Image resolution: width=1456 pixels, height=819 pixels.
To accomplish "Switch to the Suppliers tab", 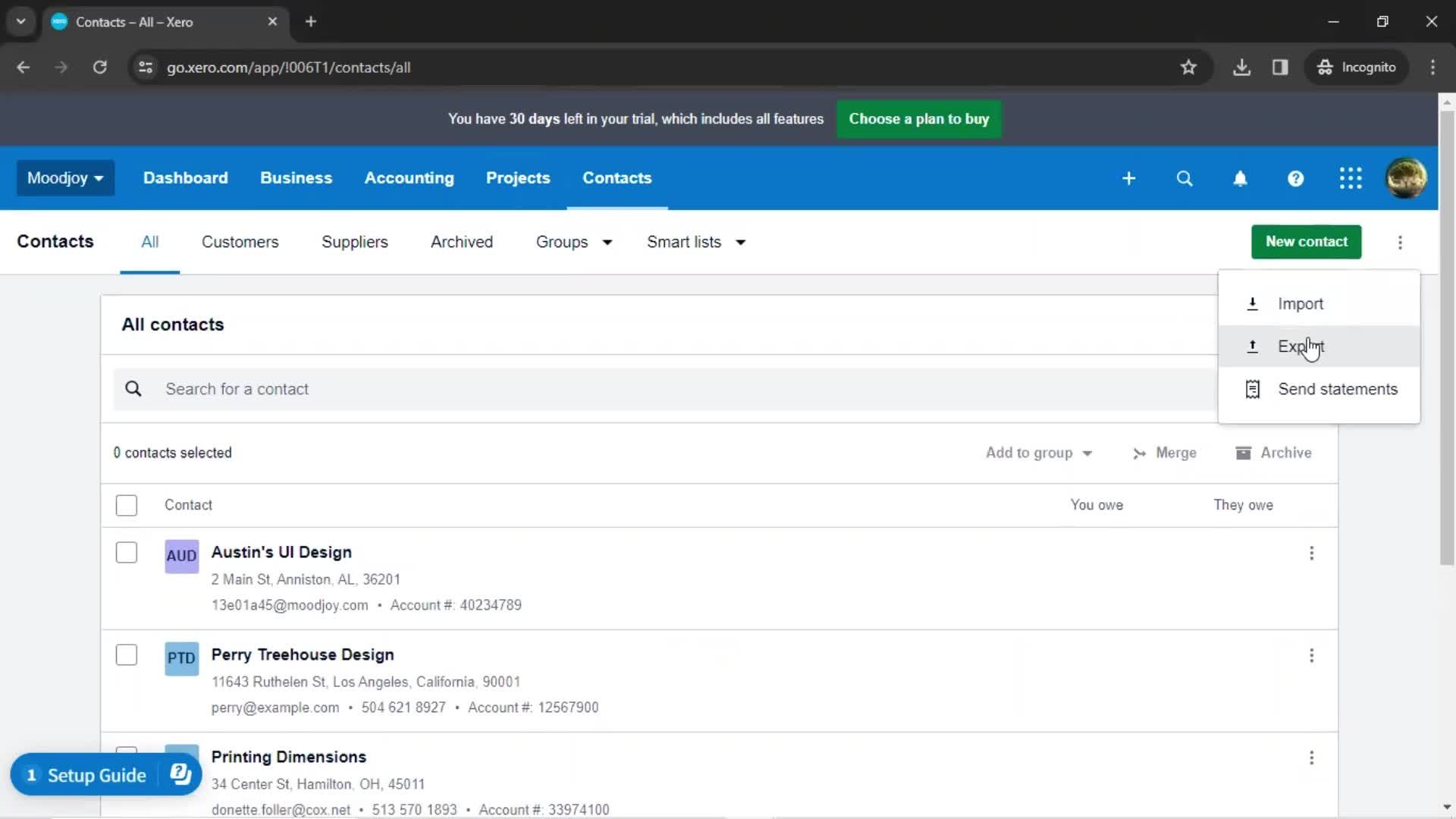I will pos(354,242).
